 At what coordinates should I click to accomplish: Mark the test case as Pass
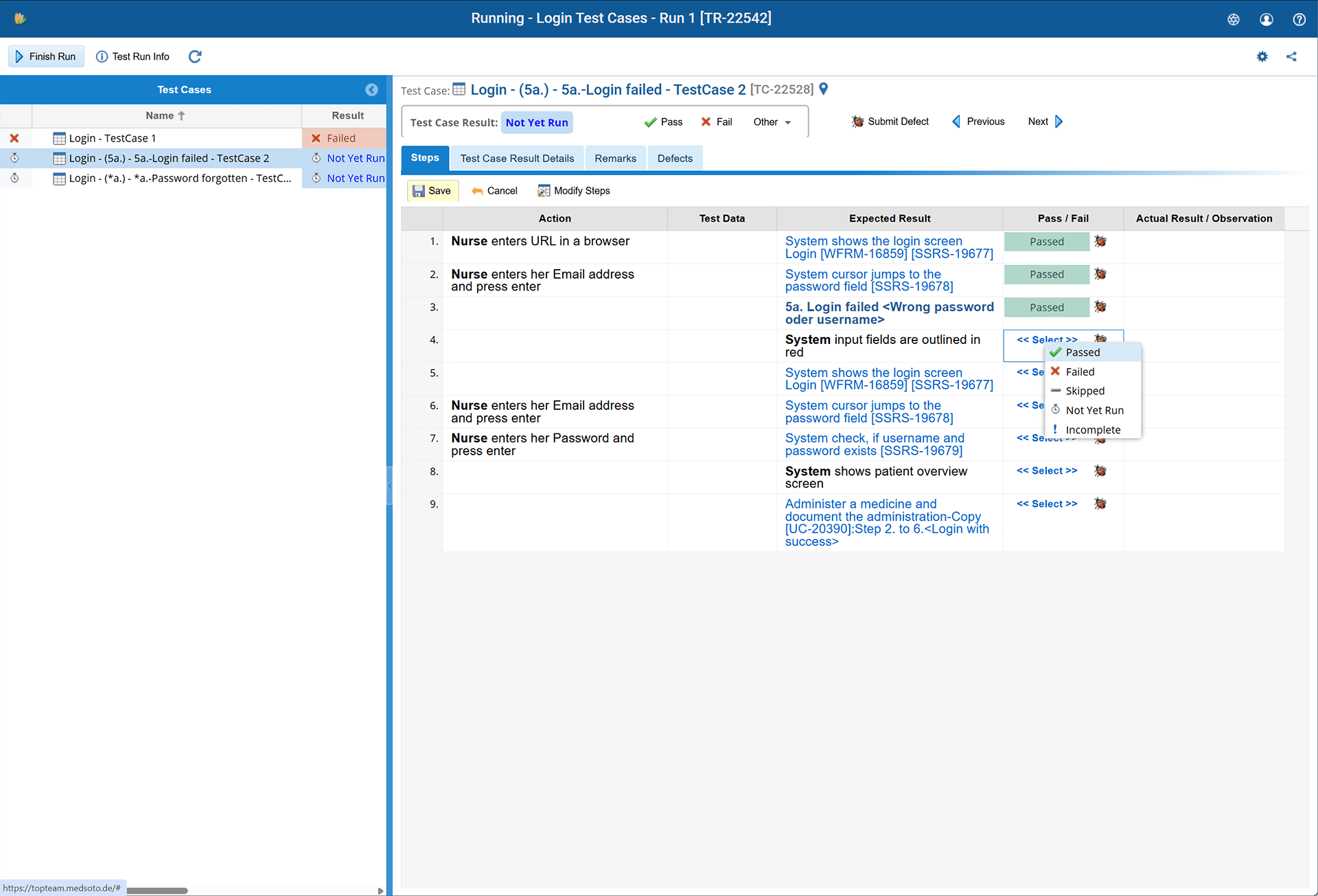click(x=663, y=122)
